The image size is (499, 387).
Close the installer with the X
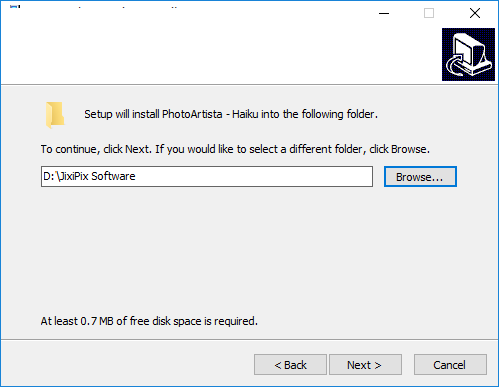[475, 13]
